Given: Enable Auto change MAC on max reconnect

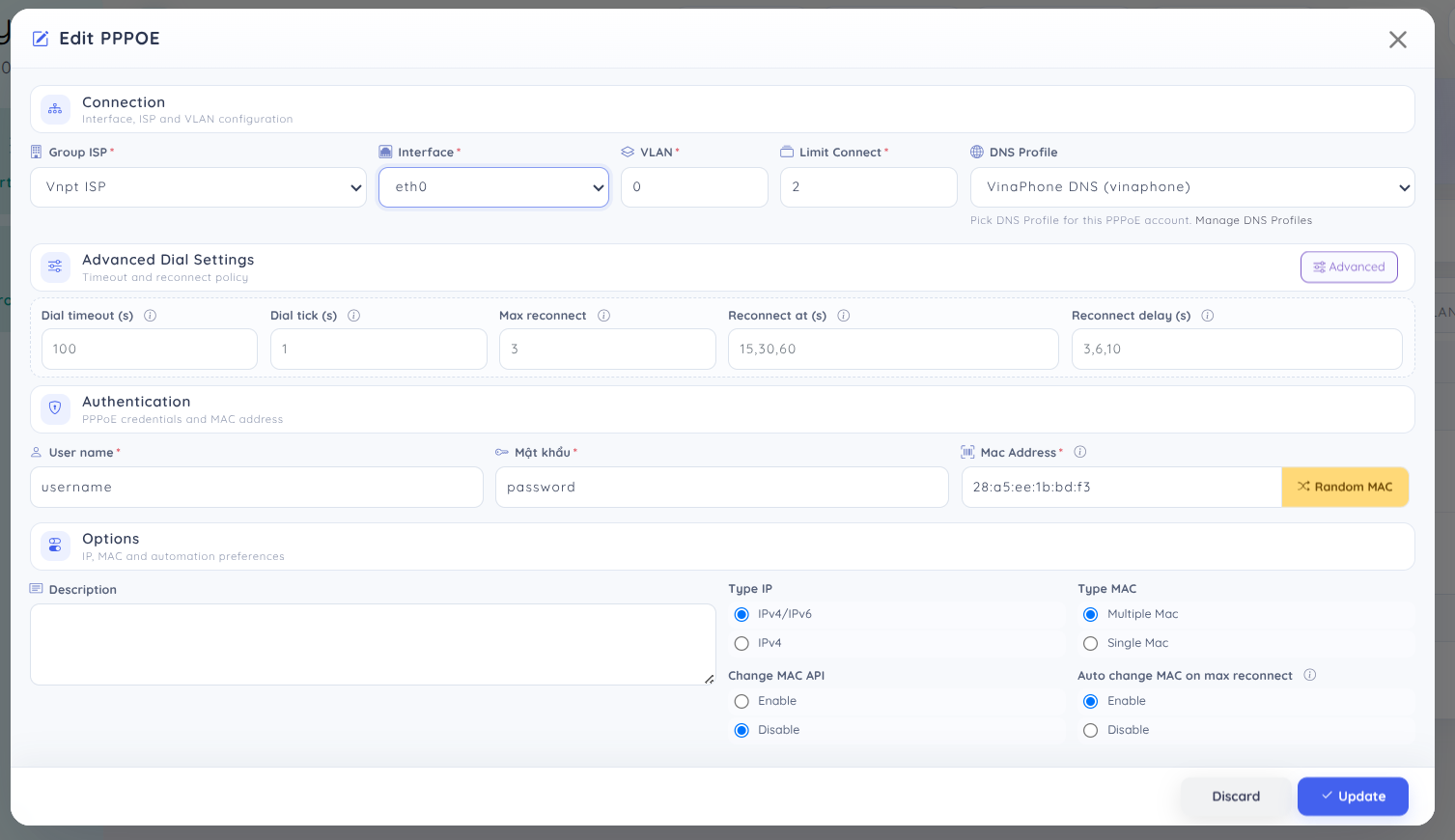Looking at the screenshot, I should click(1091, 702).
